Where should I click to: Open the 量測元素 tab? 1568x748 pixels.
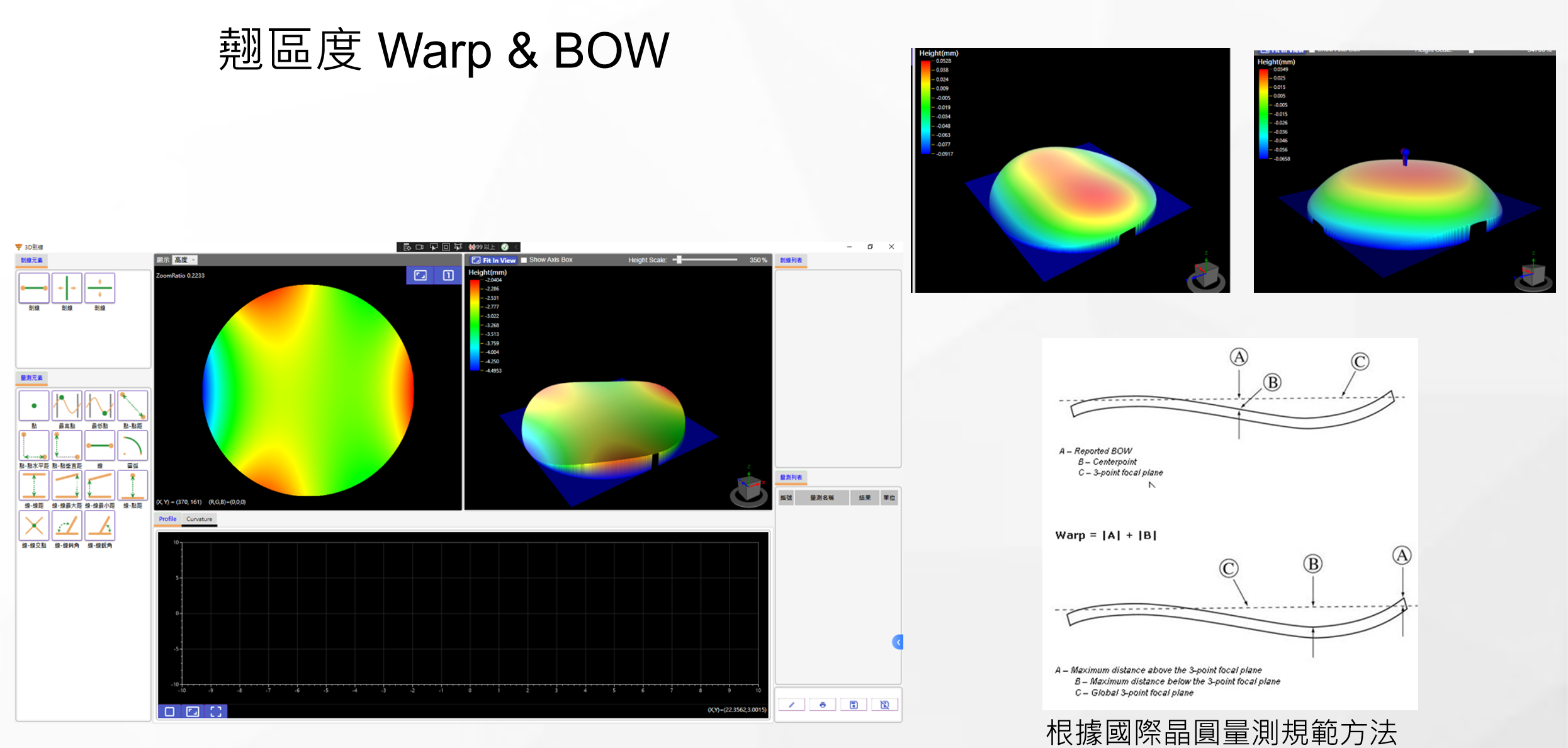pos(31,378)
